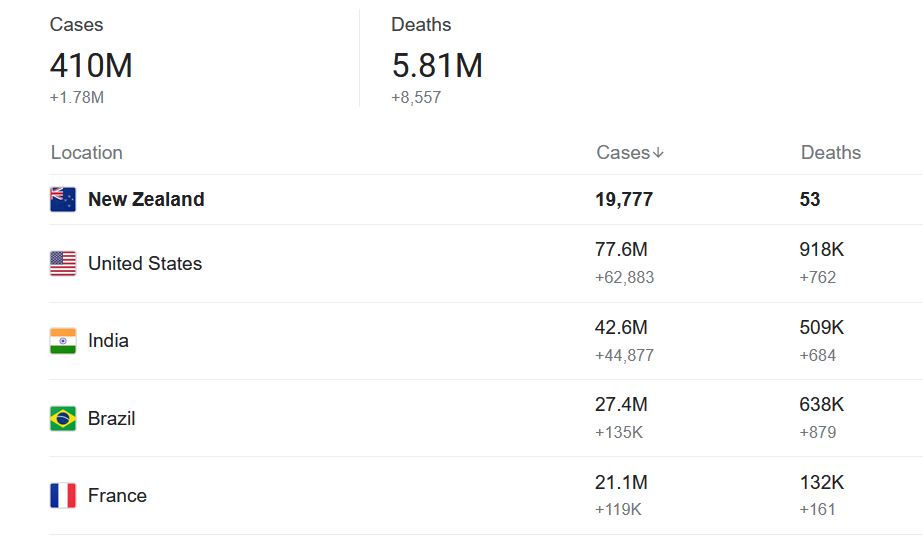Open the New Zealand row
923x560 pixels.
[486, 199]
